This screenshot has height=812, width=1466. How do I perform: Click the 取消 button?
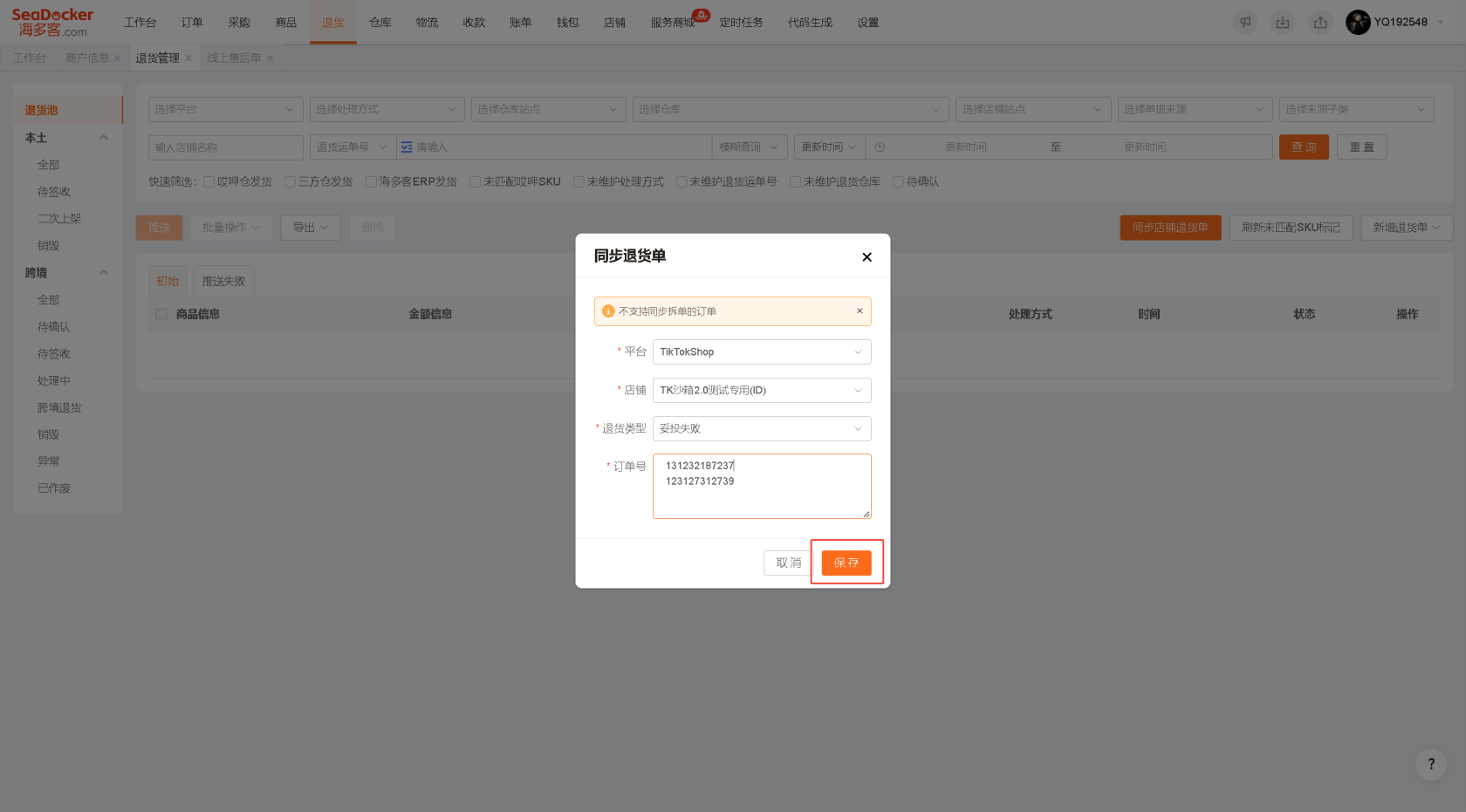click(789, 563)
